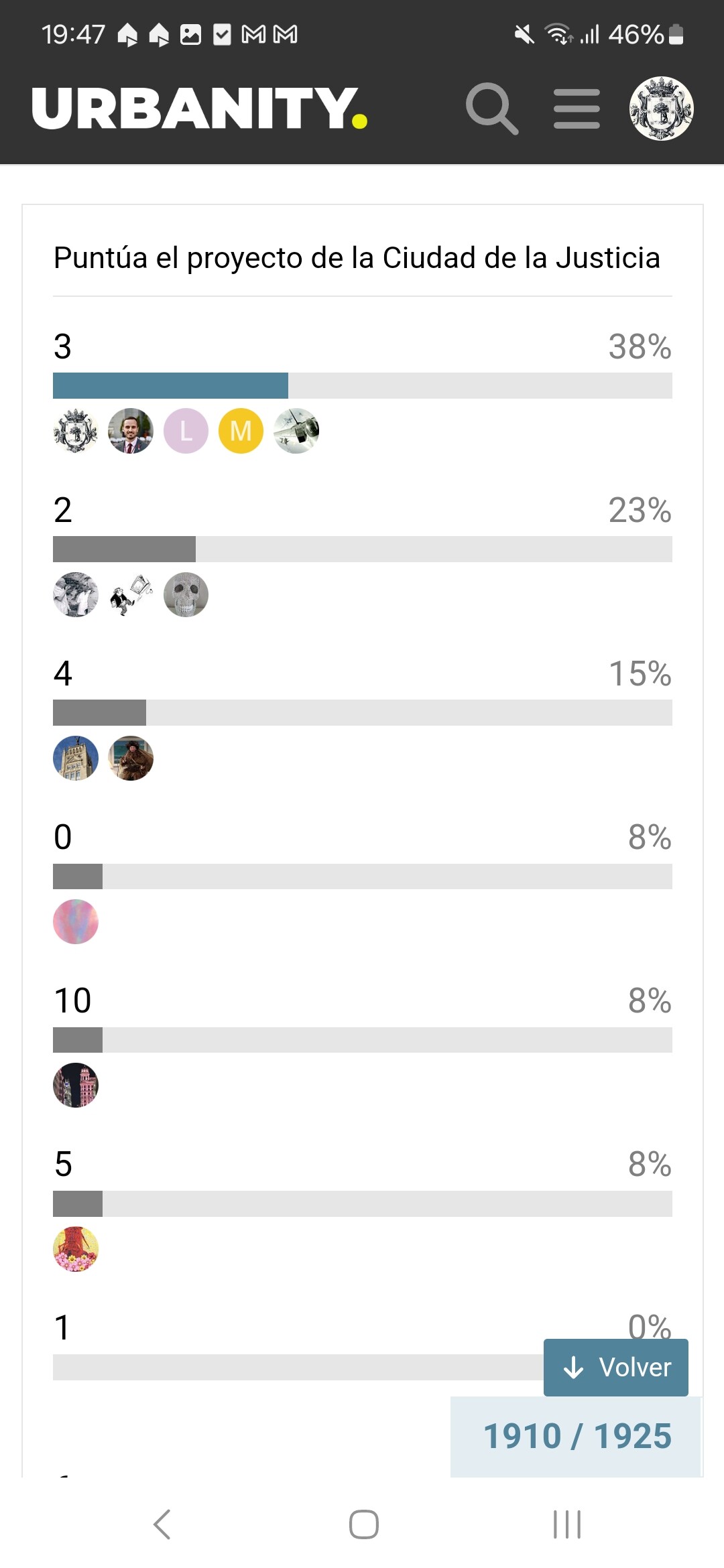Image resolution: width=724 pixels, height=1568 pixels.
Task: Tap the Android back navigation button
Action: coord(162,1524)
